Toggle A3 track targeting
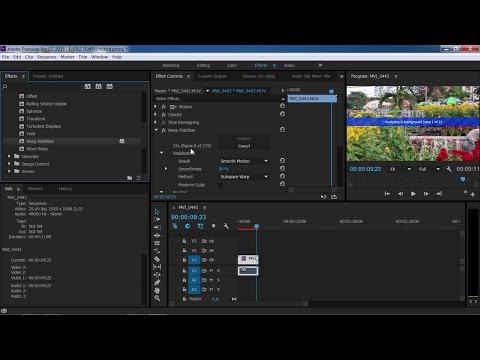Image resolution: width=480 pixels, height=360 pixels. coord(194,289)
